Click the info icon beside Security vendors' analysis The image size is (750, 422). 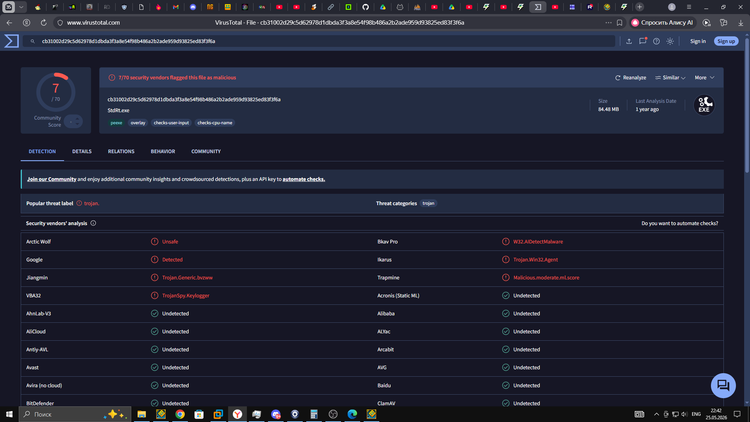[93, 223]
